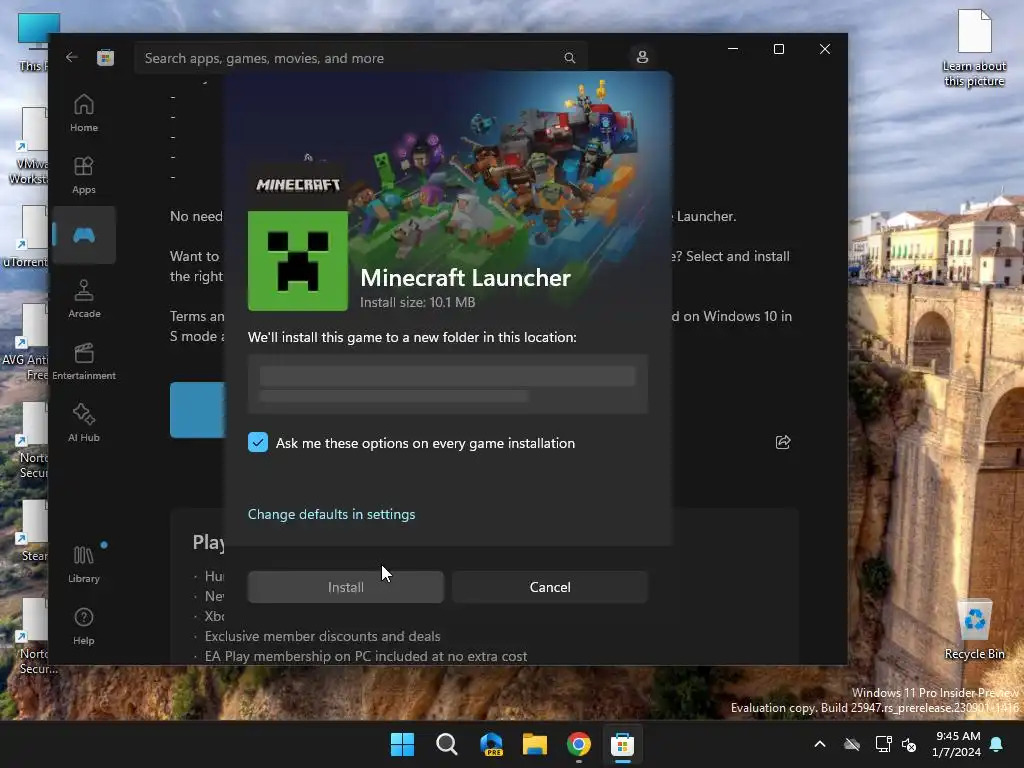Viewport: 1024px width, 768px height.
Task: Click the Minecraft Launcher title text
Action: tap(466, 278)
